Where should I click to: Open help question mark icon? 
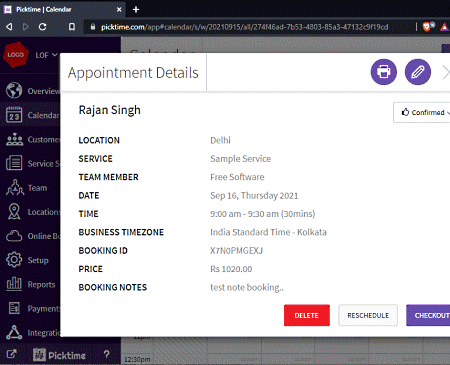[106, 354]
